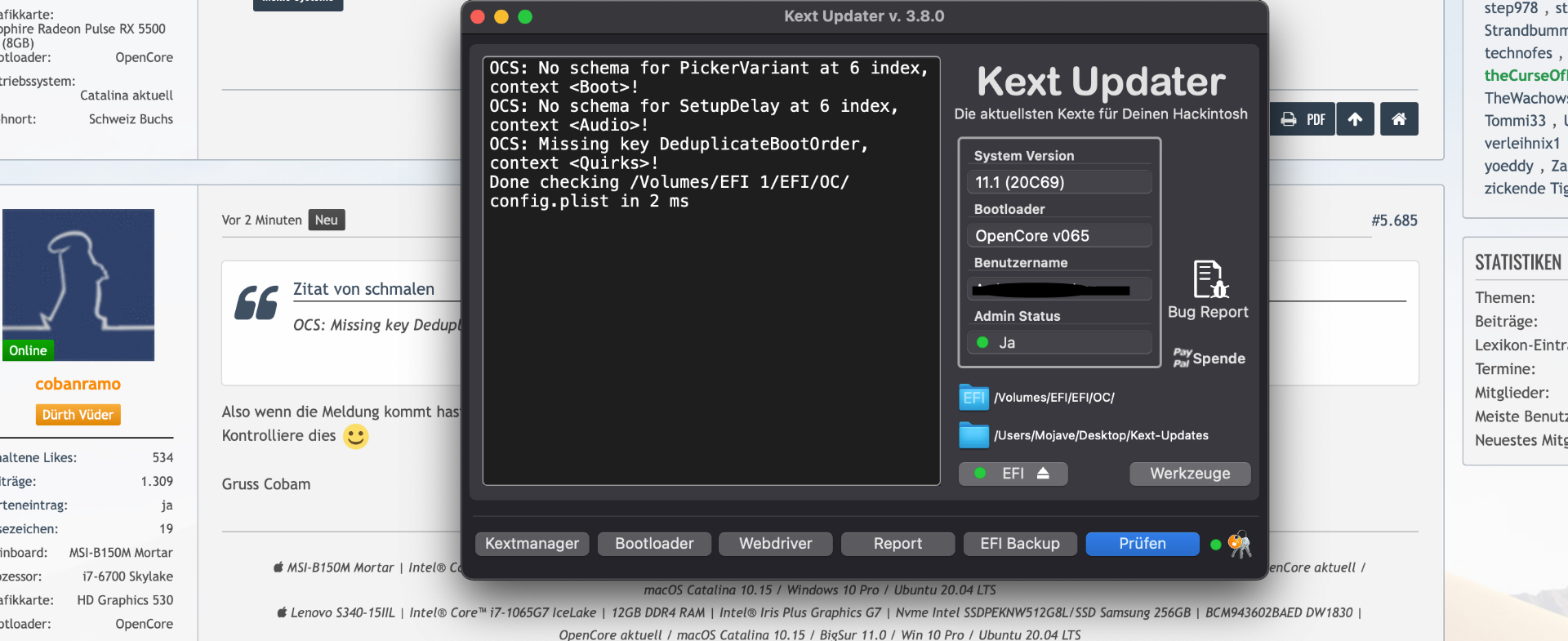Open the Webdriver section
Screen dimensions: 1568x641
(x=776, y=544)
